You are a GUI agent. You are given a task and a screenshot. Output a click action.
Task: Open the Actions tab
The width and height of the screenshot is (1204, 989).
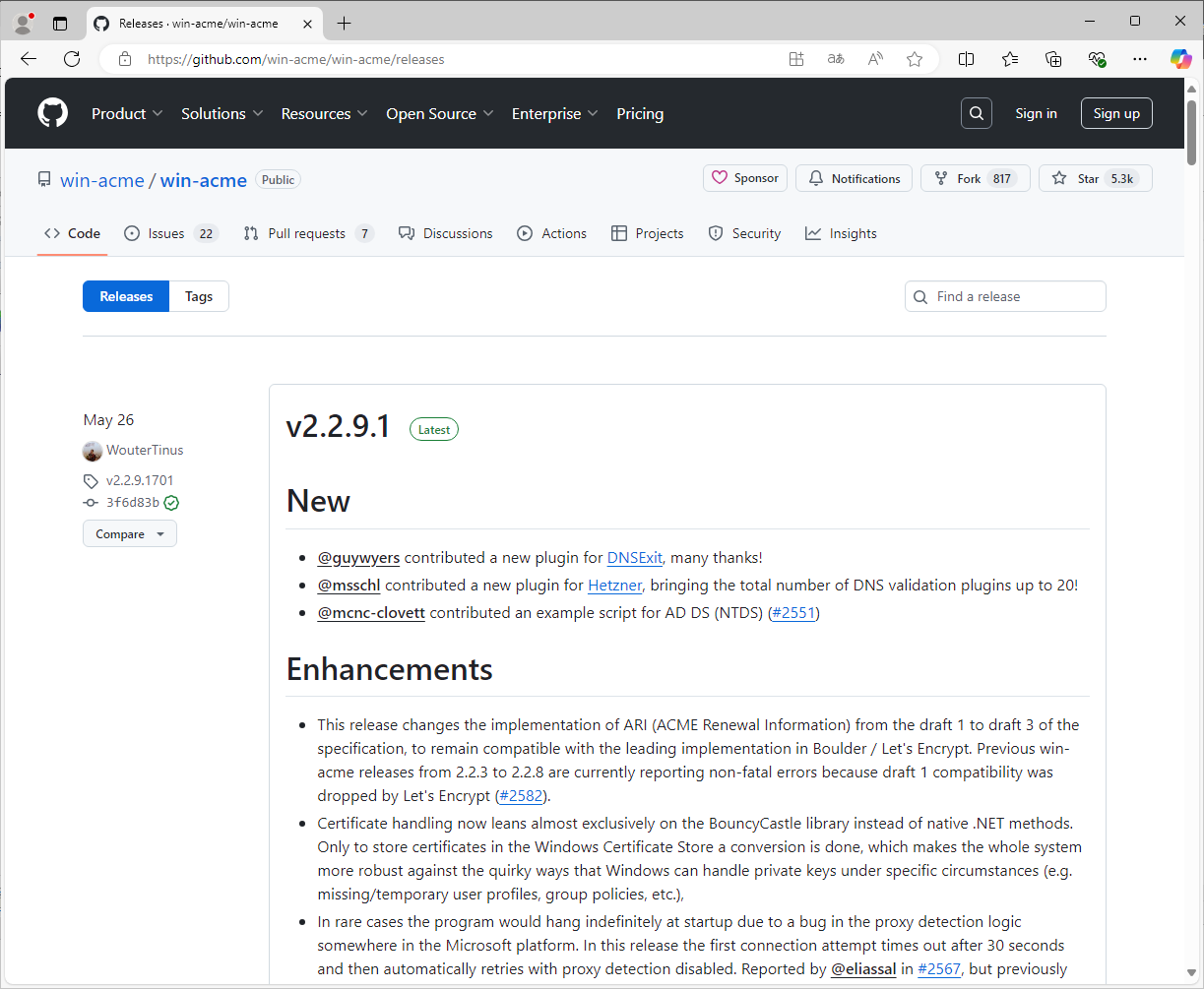[552, 233]
